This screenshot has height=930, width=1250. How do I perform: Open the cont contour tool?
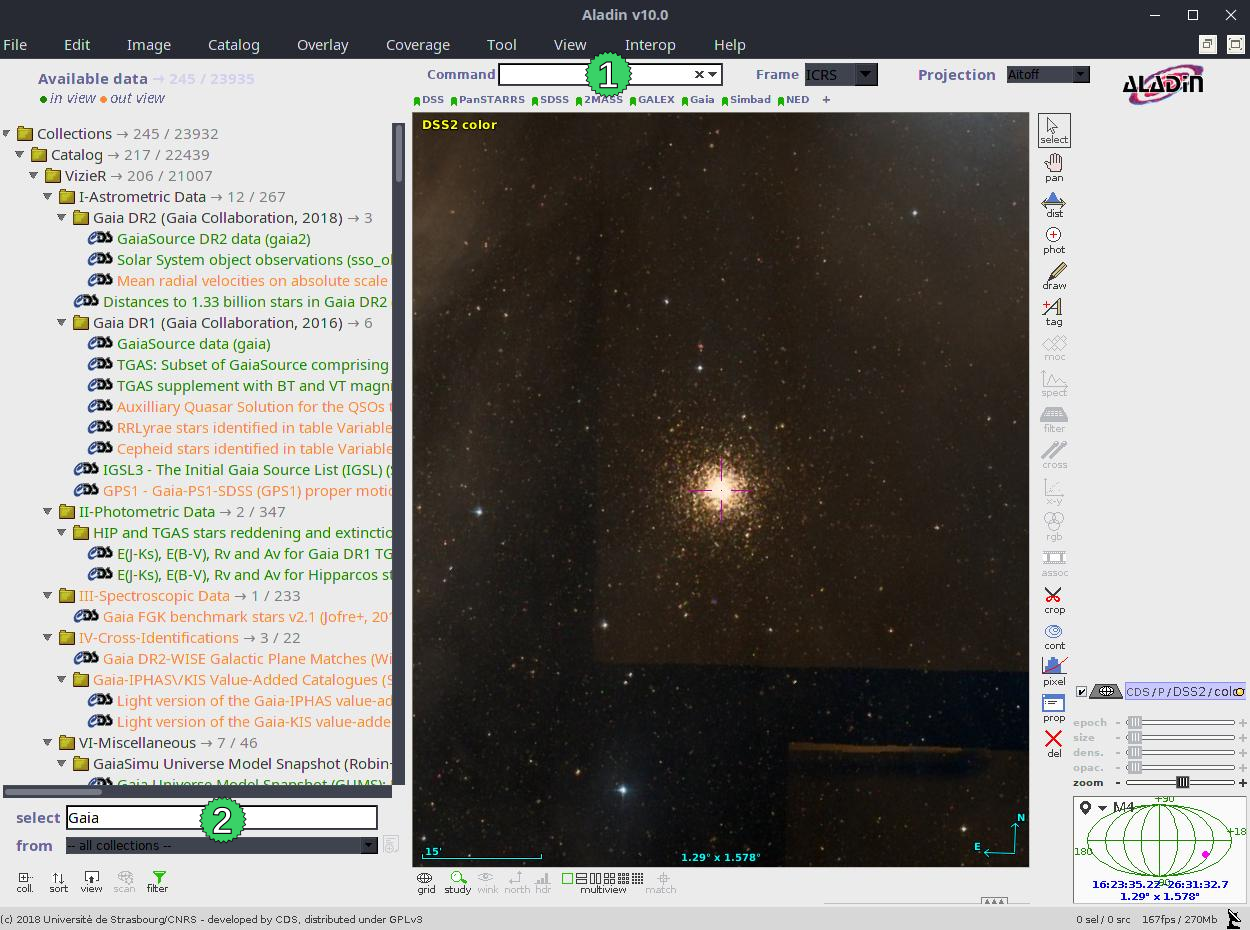click(x=1054, y=636)
